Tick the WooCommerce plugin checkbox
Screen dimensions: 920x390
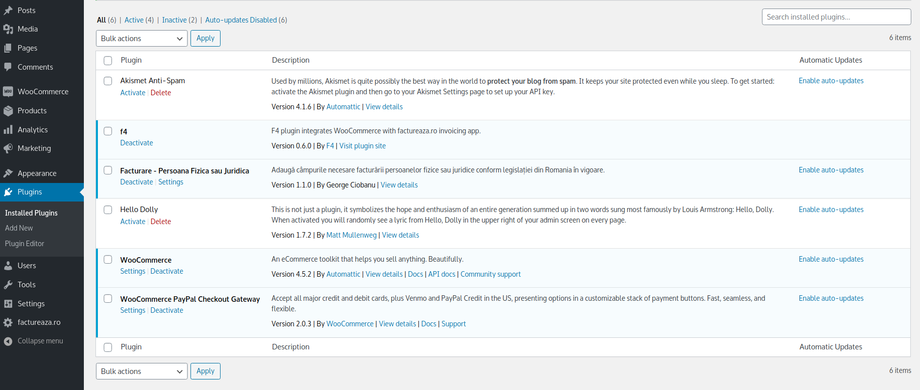[108, 259]
